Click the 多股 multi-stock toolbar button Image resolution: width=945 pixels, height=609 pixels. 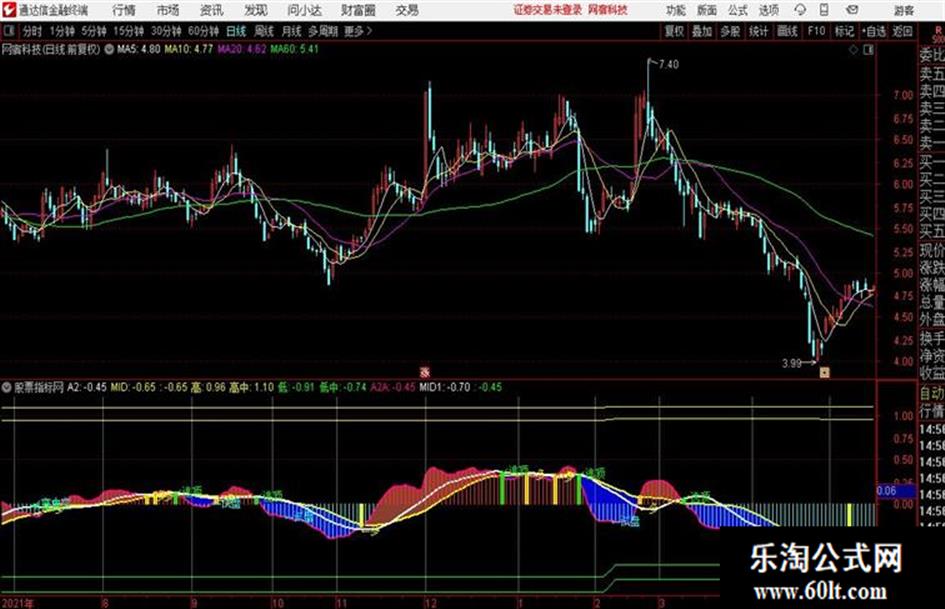[x=730, y=31]
